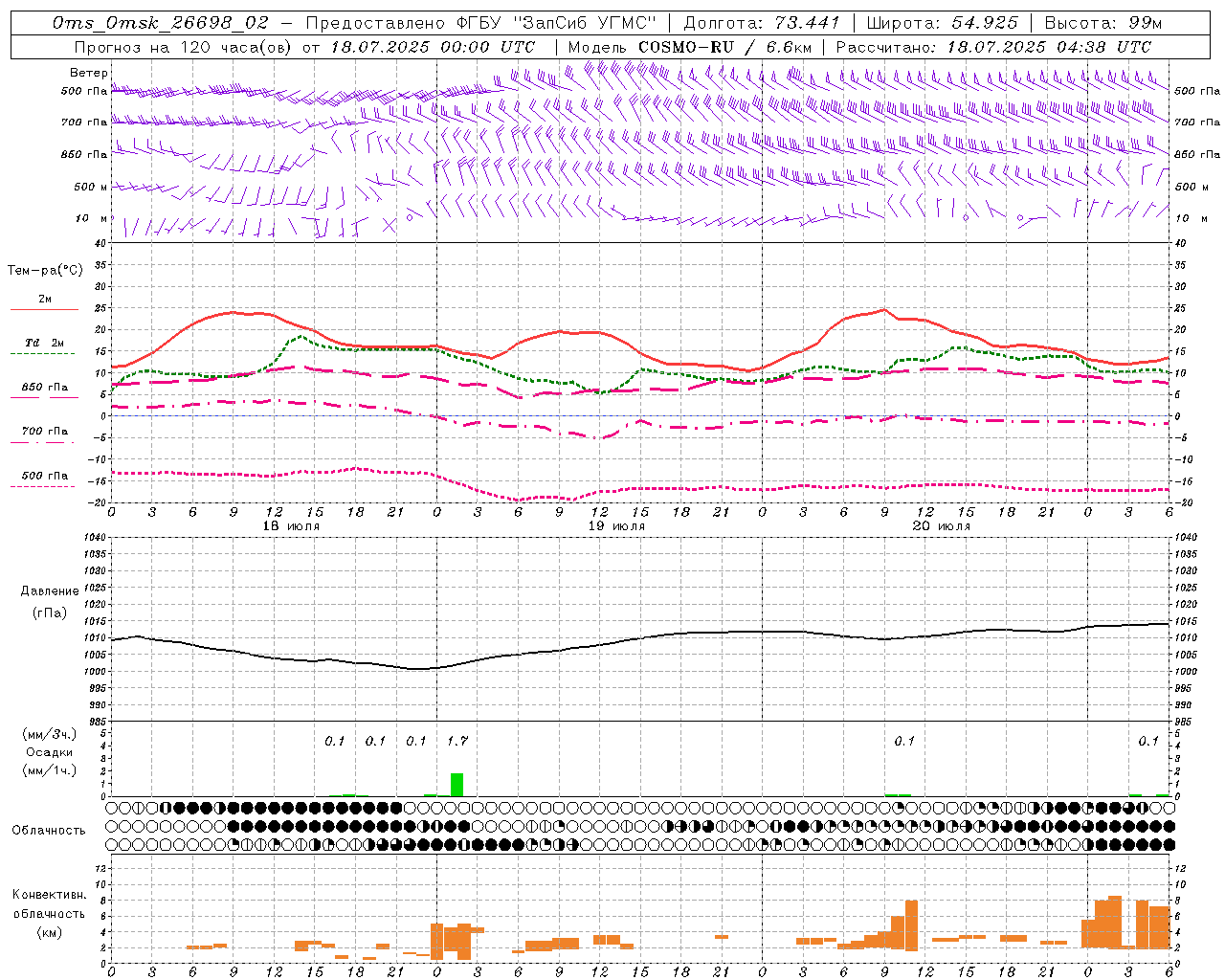Click the Давление panel label
Screen dimensions: 1225x980
50,591
